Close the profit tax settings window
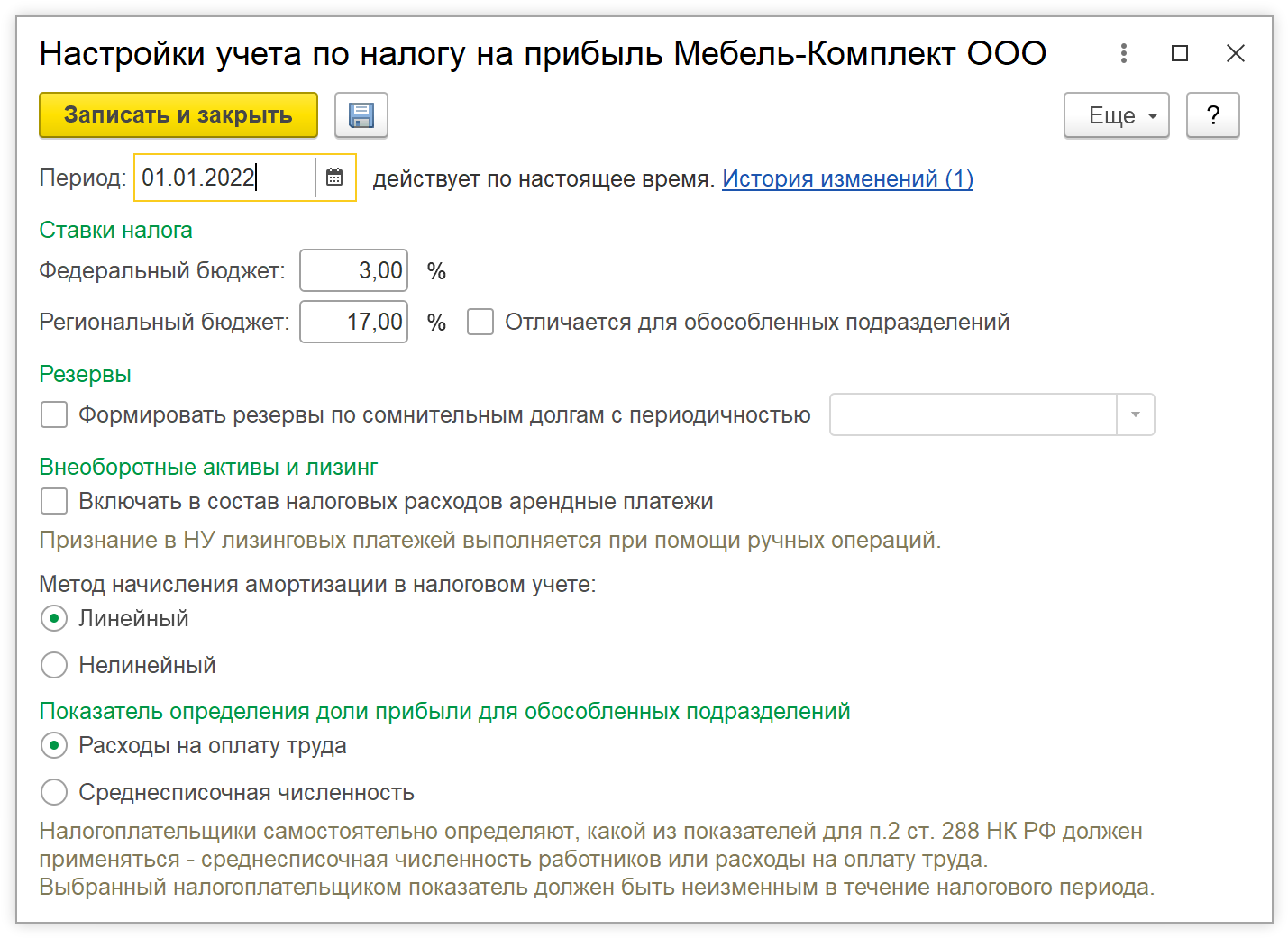 click(1235, 53)
